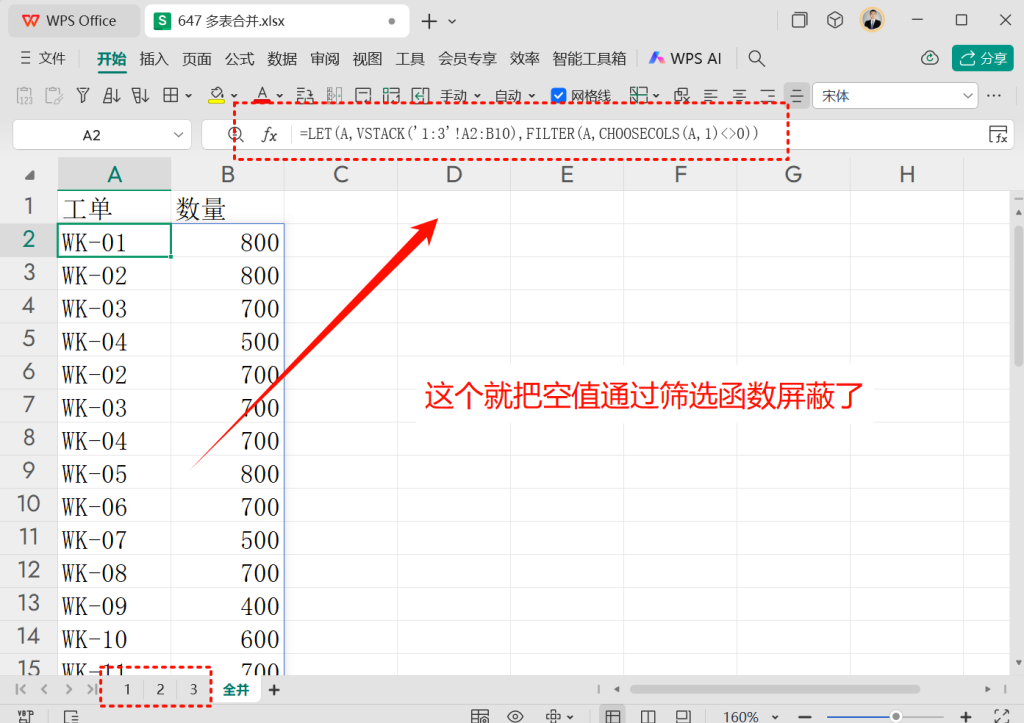This screenshot has height=723, width=1024.
Task: Switch to normal view in status bar
Action: [x=613, y=716]
